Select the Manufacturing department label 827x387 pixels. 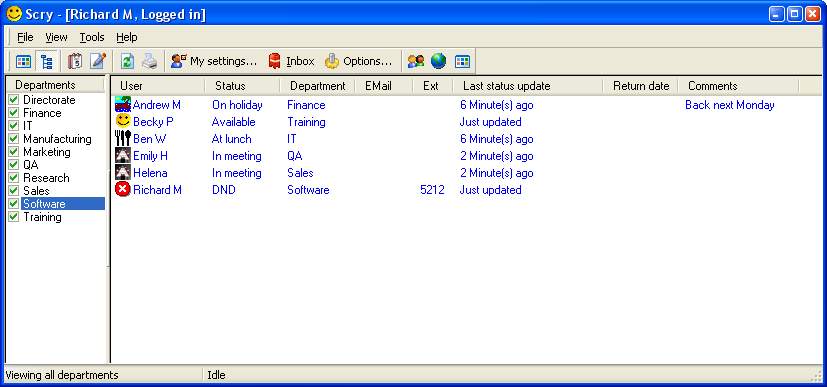(57, 139)
